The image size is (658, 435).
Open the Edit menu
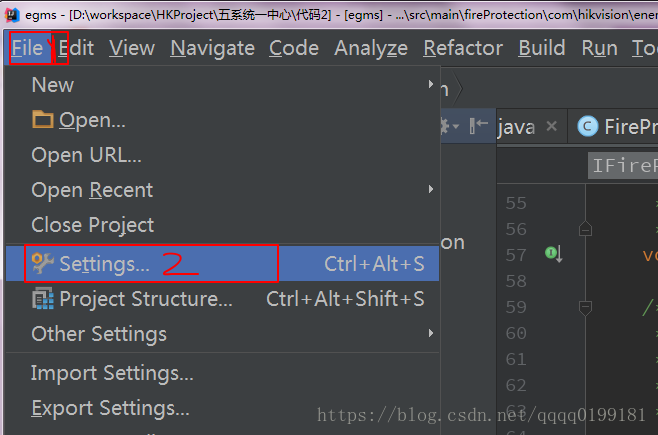(76, 48)
